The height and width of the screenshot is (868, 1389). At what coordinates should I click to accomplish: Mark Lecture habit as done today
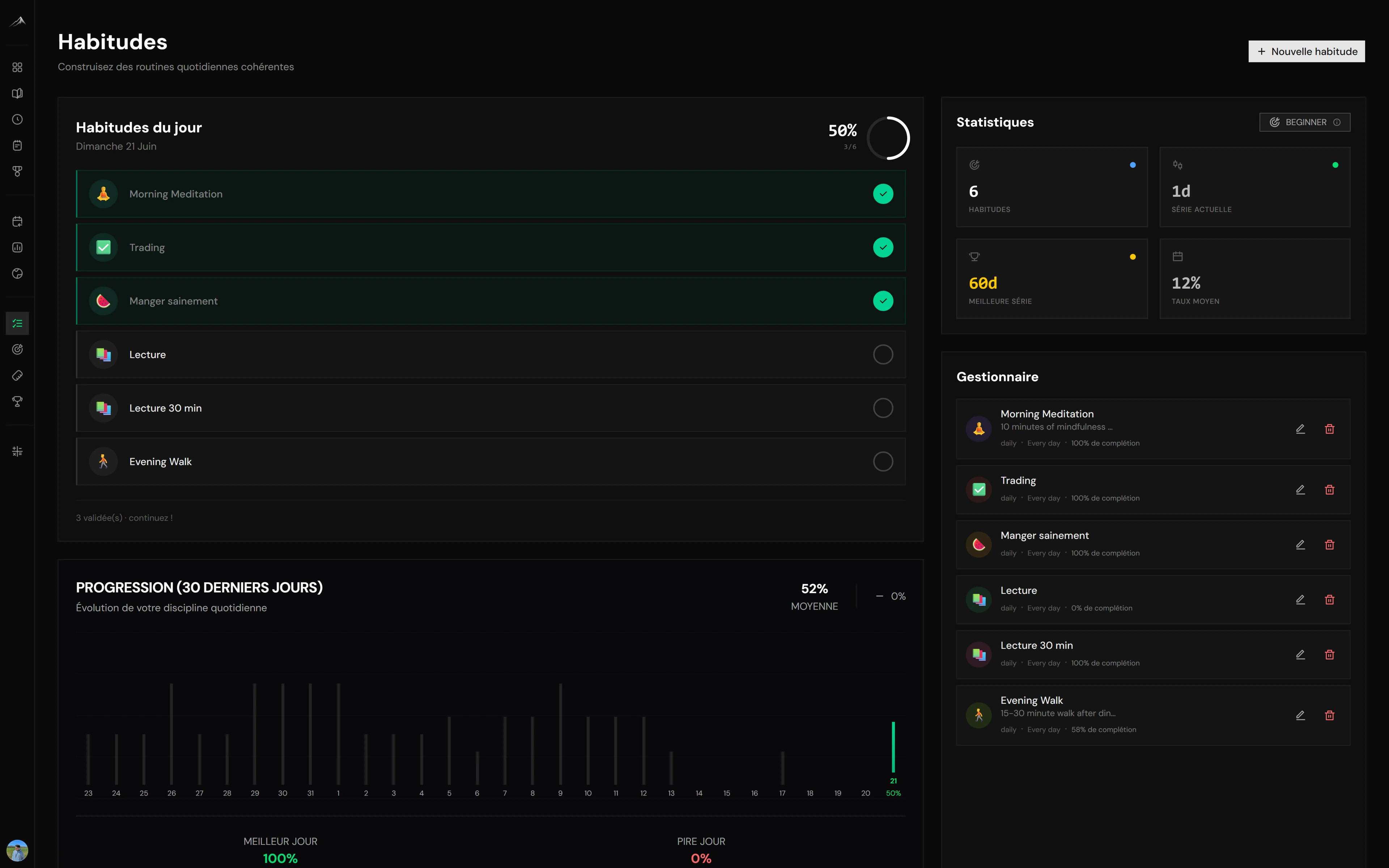[883, 354]
